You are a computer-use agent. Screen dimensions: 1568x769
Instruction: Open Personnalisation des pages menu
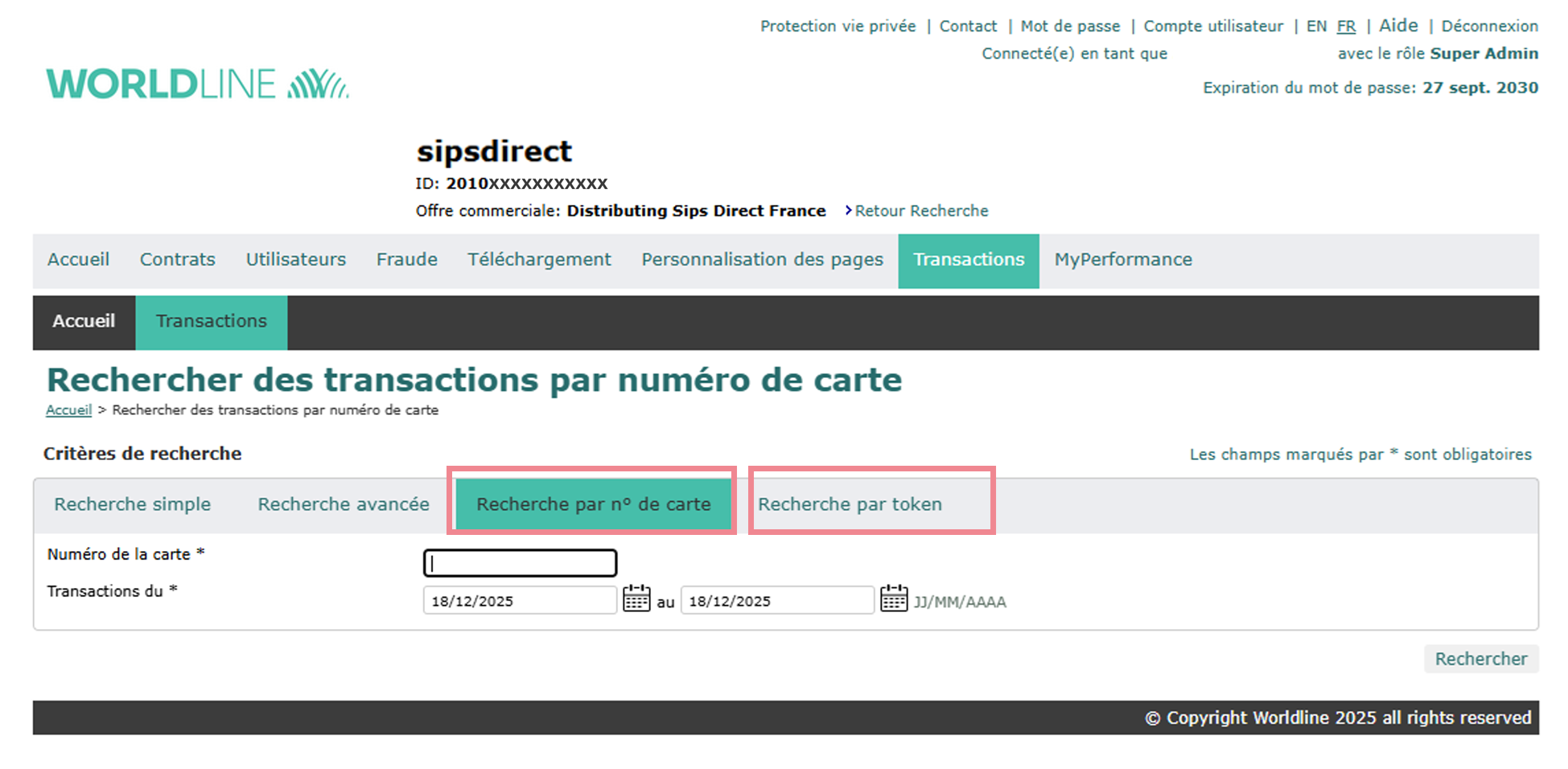(x=762, y=260)
